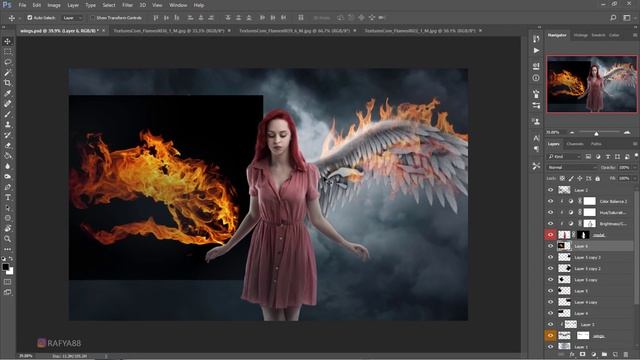
Task: Open the Move tool preset picker arrow
Action: point(19,18)
